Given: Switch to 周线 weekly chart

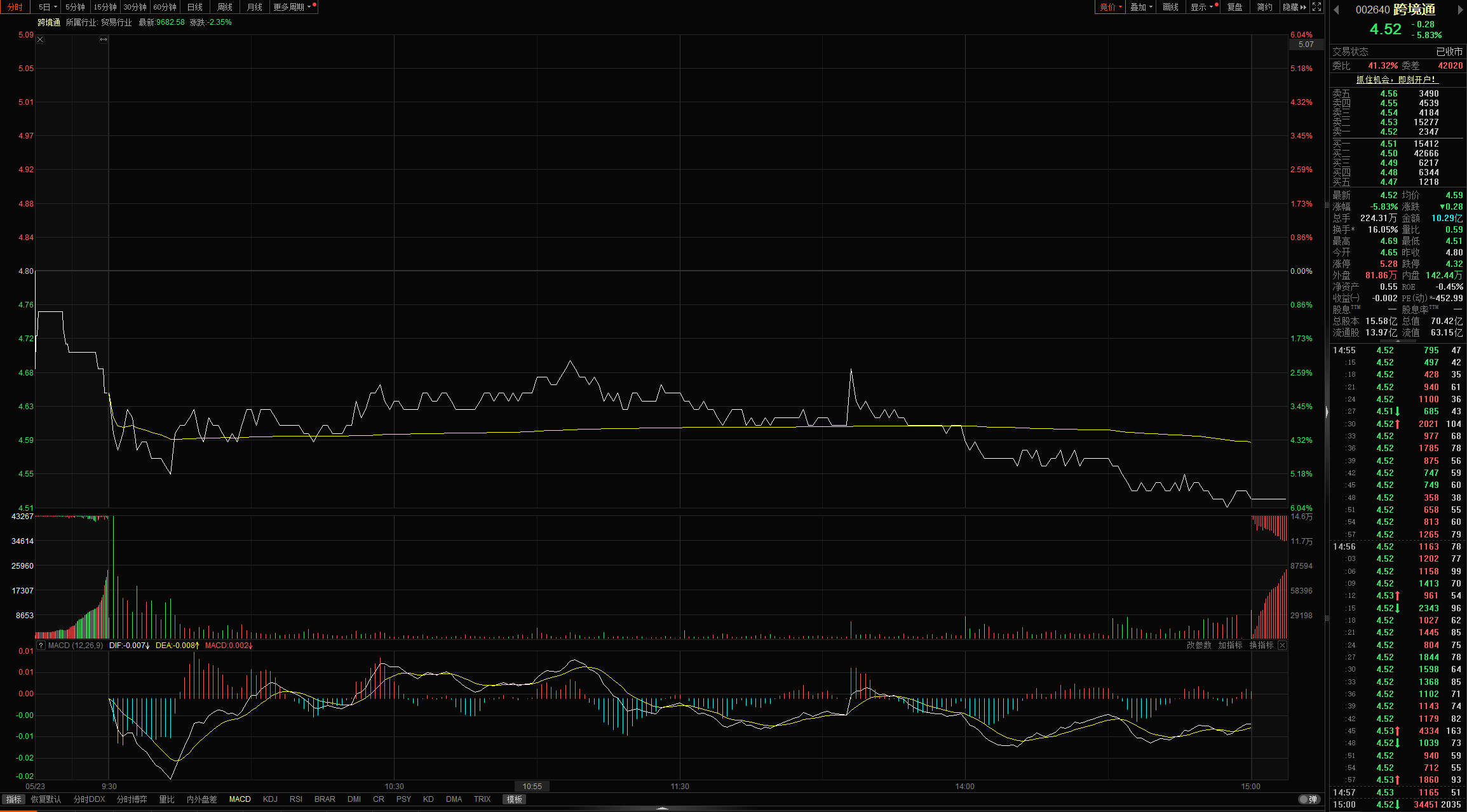Looking at the screenshot, I should pyautogui.click(x=225, y=7).
